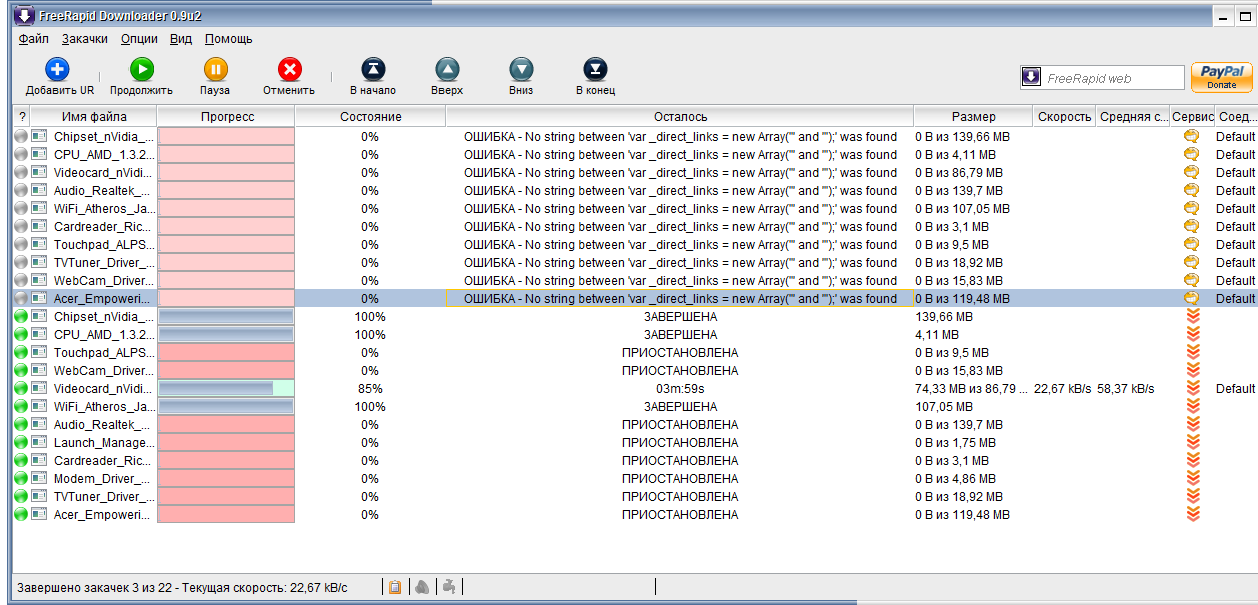
Task: Click the Добавить UR add button
Action: point(59,70)
